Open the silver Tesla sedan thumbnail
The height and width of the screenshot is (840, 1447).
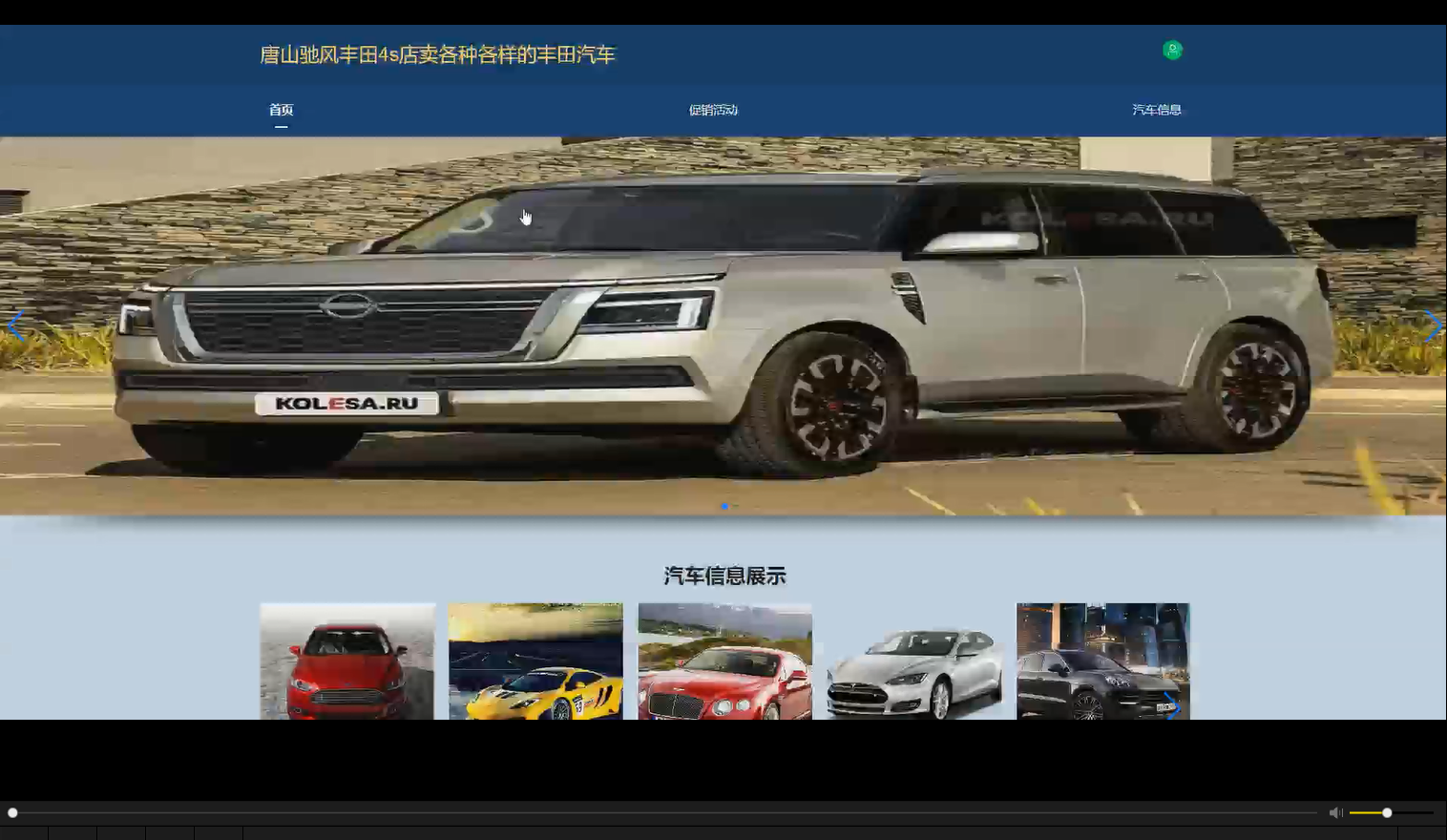tap(913, 661)
